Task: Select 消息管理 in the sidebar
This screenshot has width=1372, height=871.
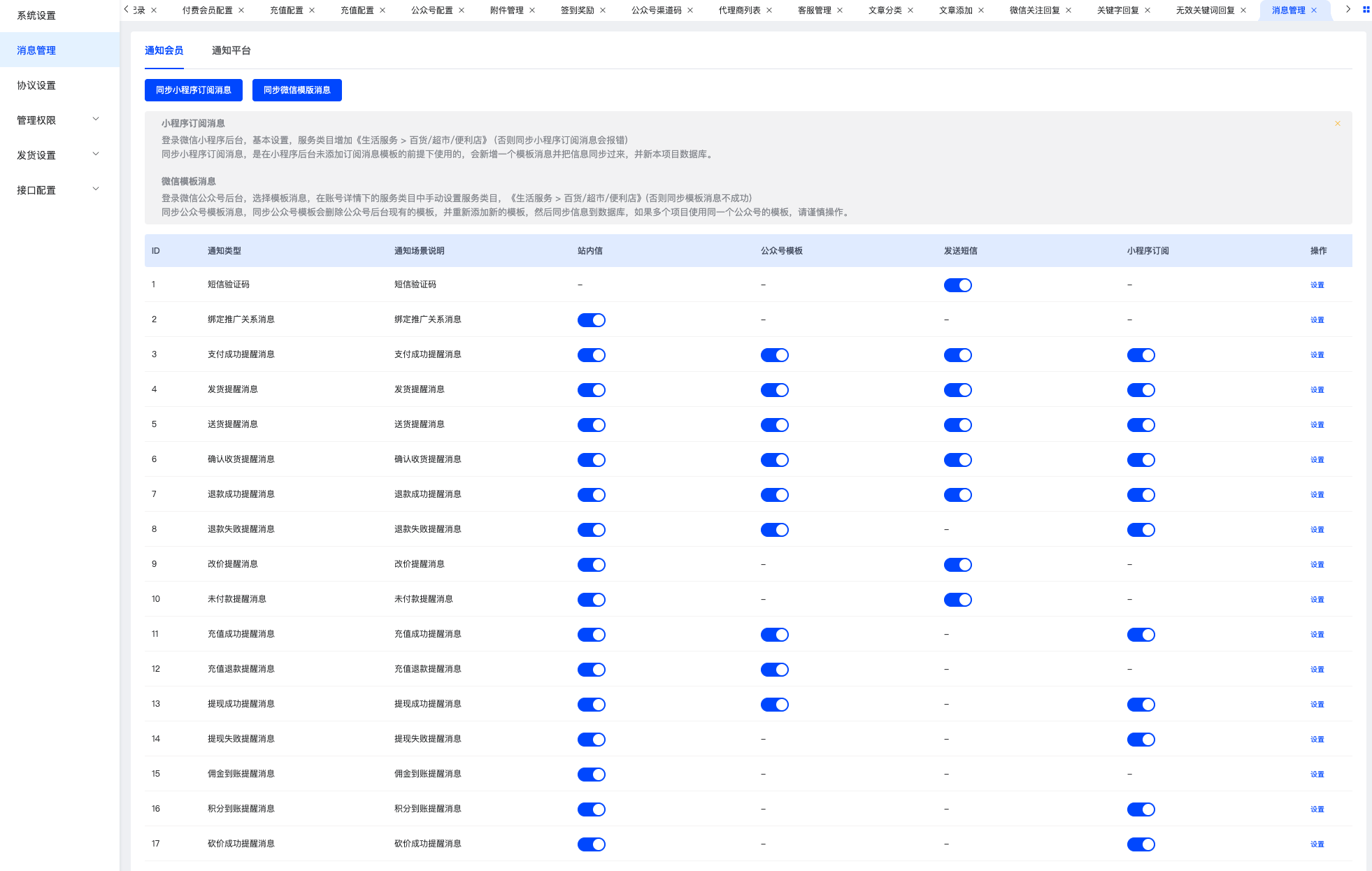Action: (x=59, y=50)
